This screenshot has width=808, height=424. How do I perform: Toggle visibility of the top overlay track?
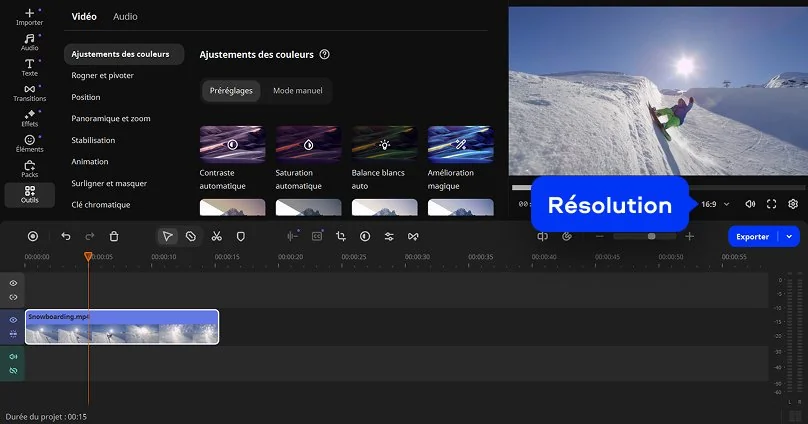pos(13,283)
